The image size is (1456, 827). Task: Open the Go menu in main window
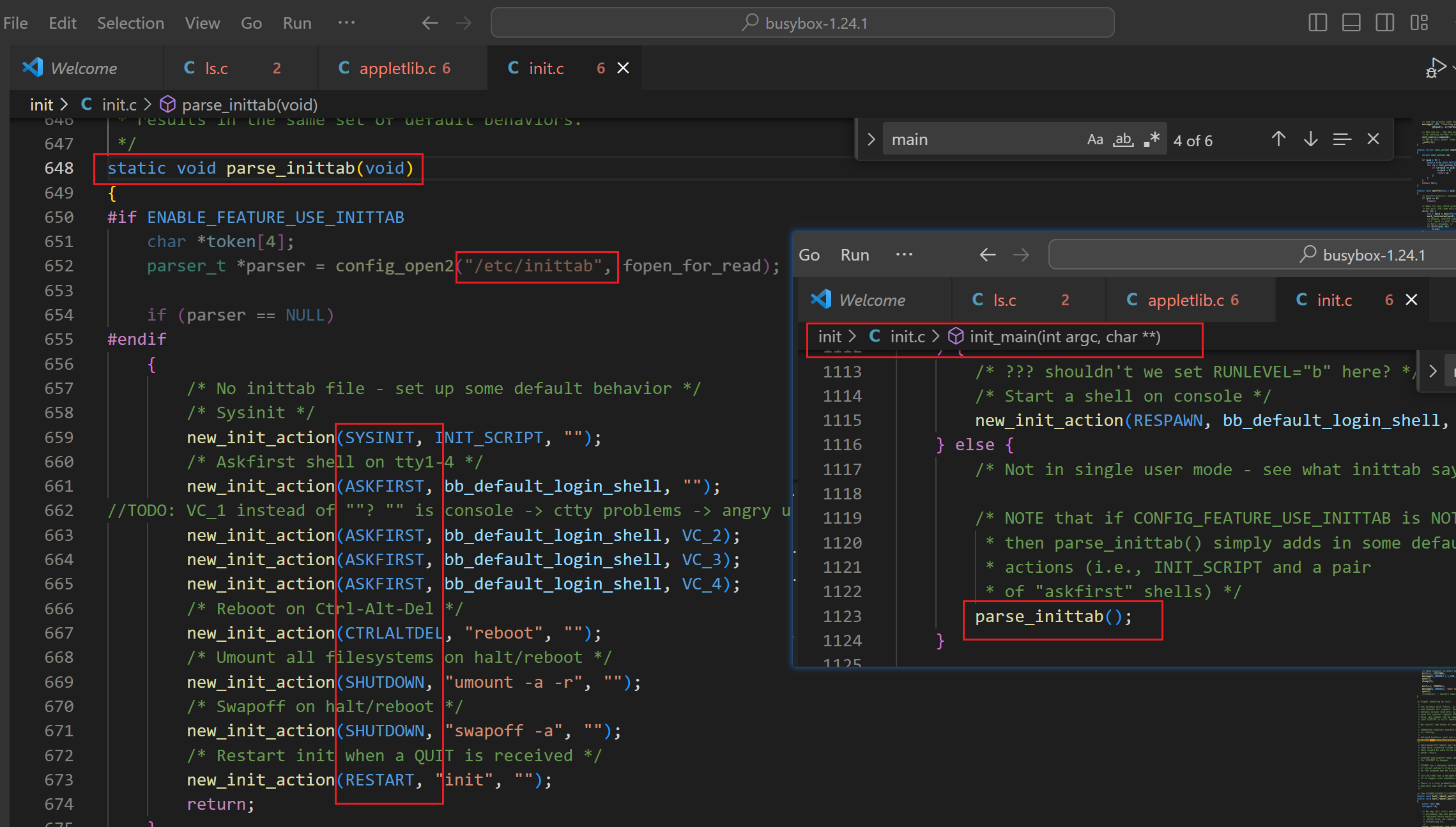coord(251,23)
